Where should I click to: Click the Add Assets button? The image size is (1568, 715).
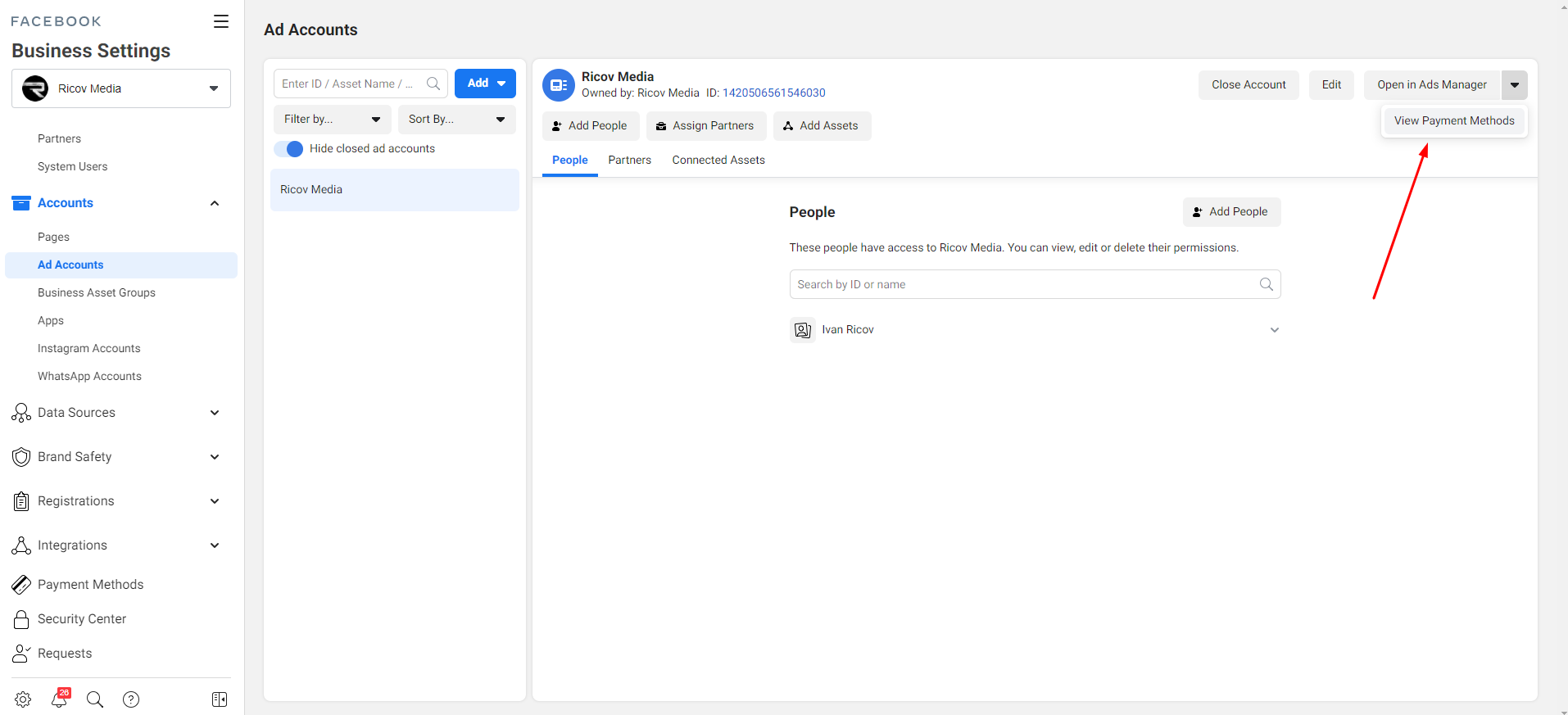(x=821, y=126)
